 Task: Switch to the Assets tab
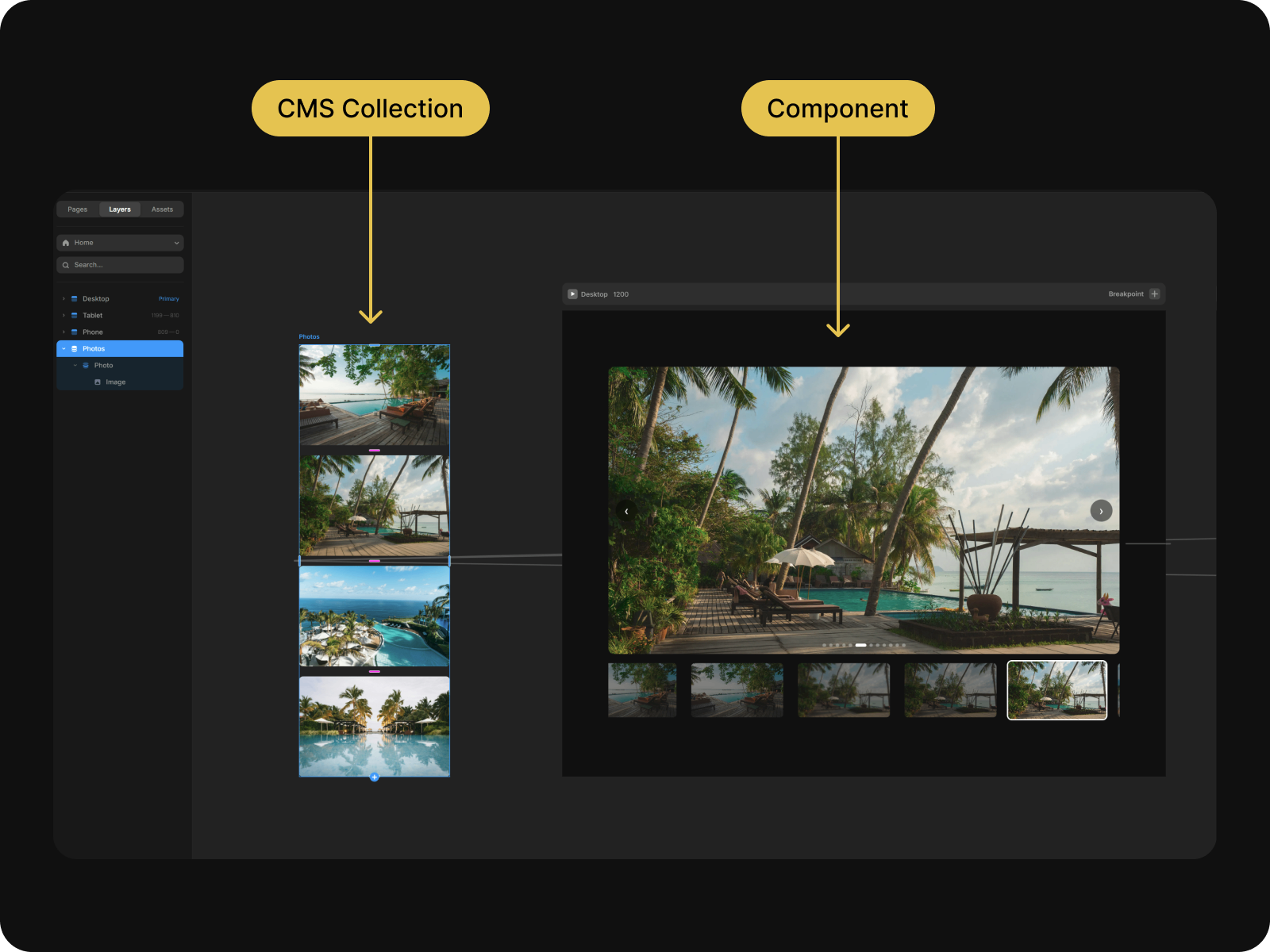click(162, 209)
